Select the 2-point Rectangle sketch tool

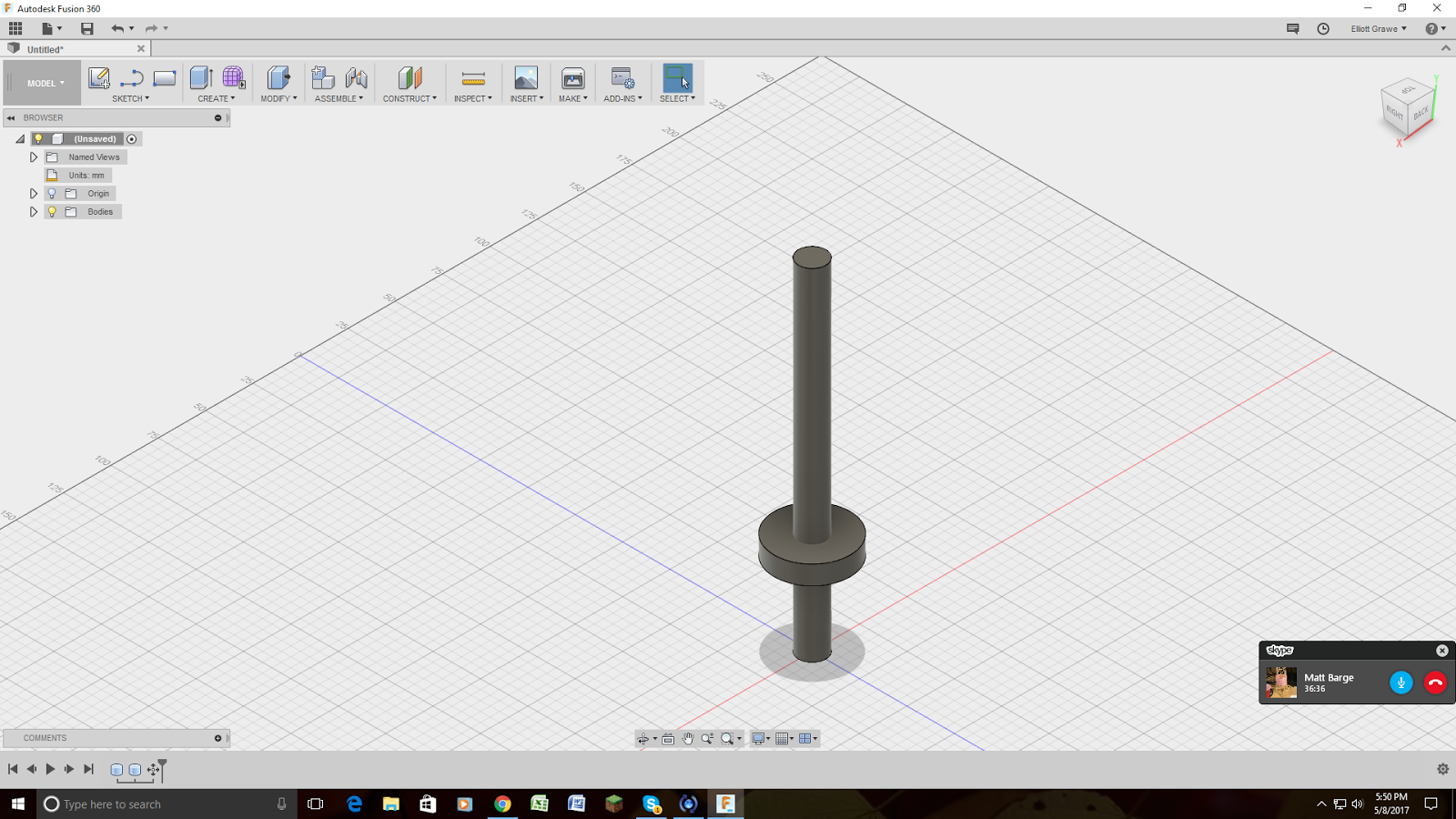point(165,78)
